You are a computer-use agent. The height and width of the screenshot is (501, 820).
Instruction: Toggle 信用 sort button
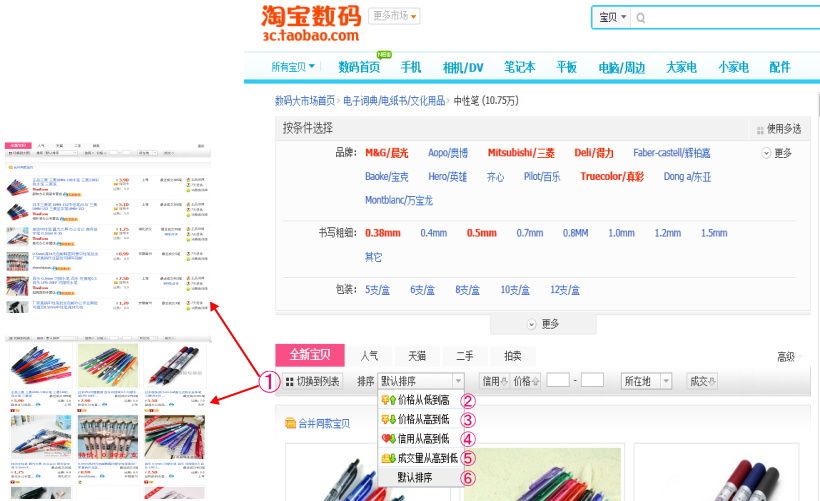click(496, 381)
